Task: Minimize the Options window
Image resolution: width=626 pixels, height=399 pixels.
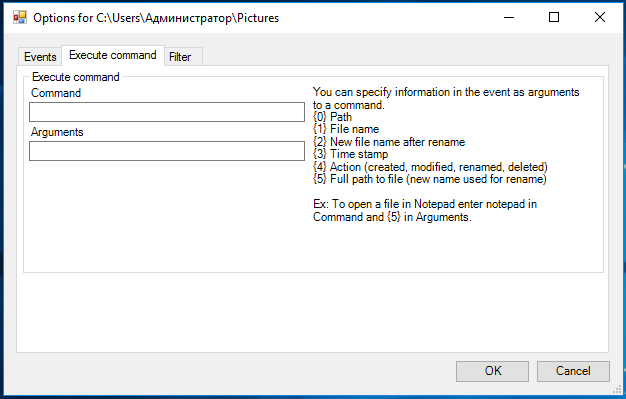Action: pyautogui.click(x=509, y=17)
